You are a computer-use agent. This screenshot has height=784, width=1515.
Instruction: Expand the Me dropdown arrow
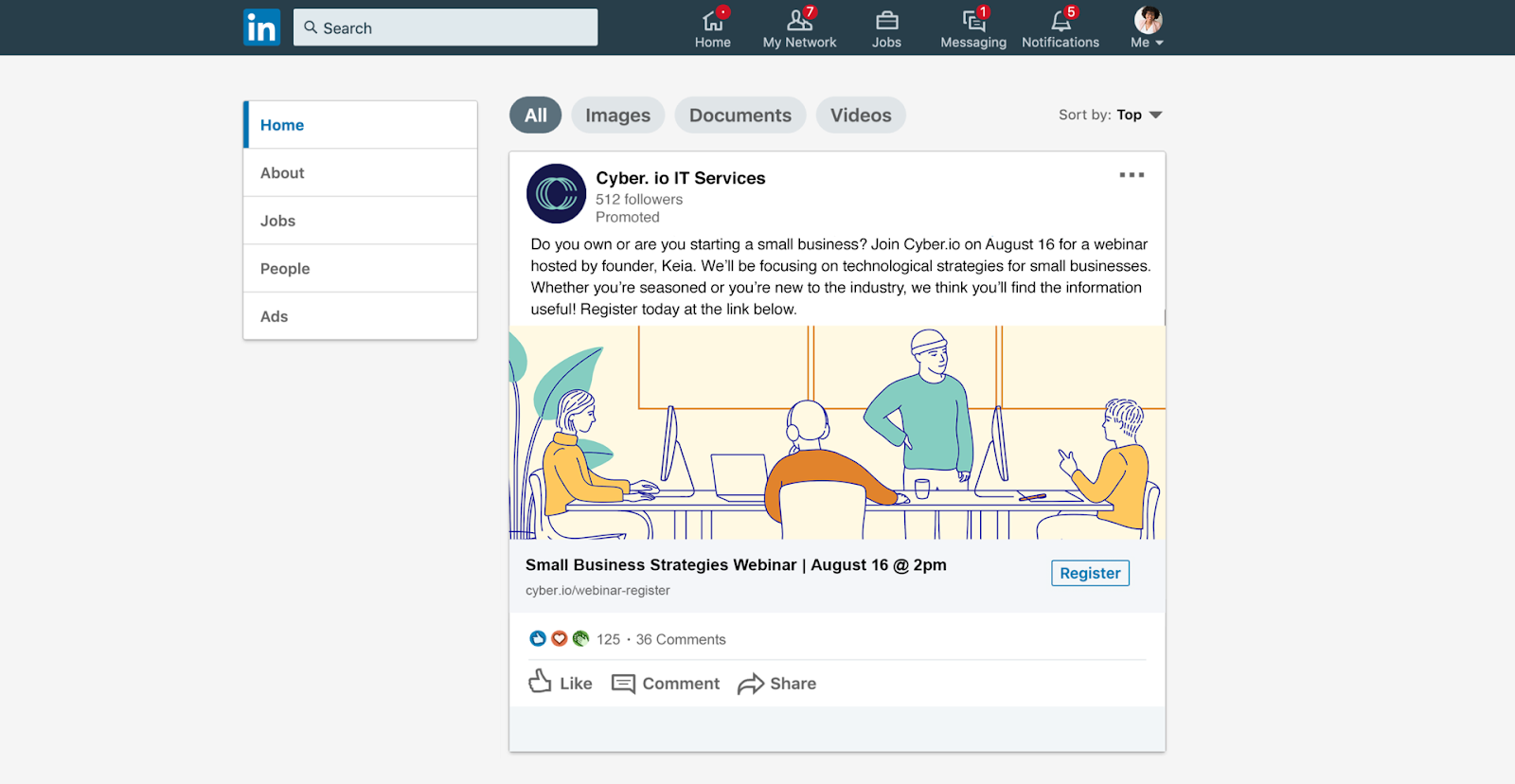point(1159,43)
